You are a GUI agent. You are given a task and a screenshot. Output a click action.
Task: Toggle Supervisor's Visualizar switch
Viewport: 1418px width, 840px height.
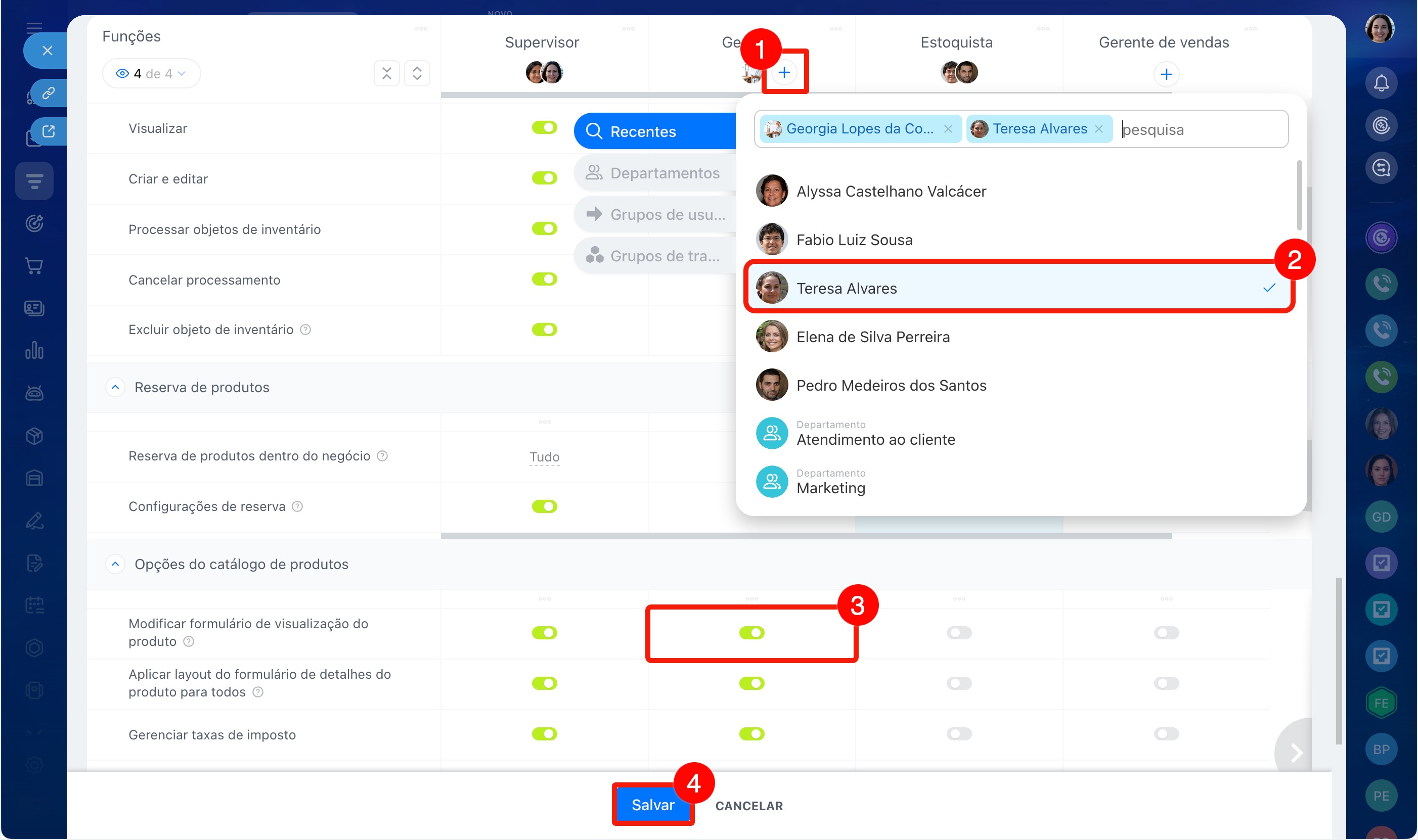point(544,127)
